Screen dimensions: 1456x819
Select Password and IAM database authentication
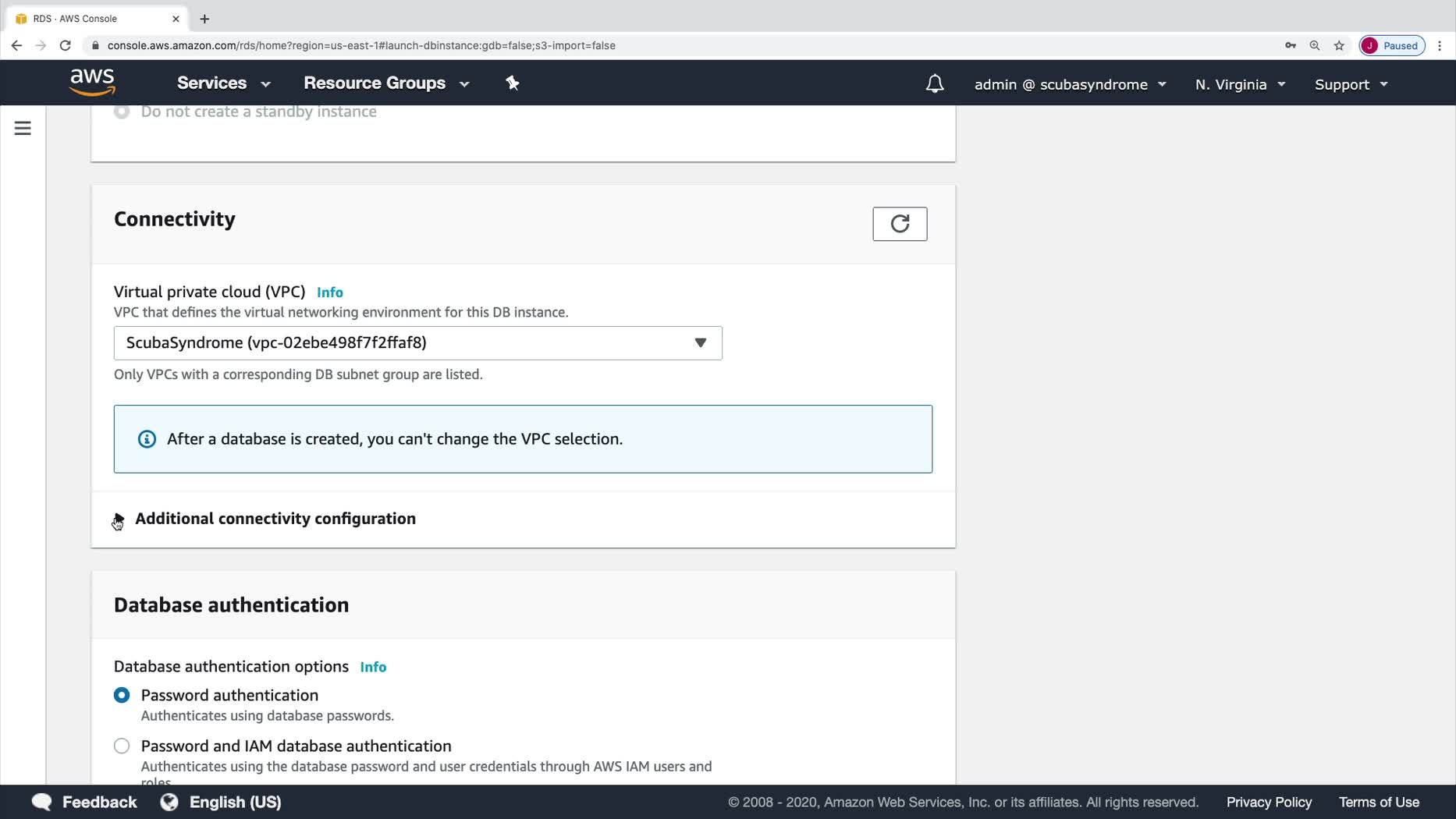pos(122,746)
